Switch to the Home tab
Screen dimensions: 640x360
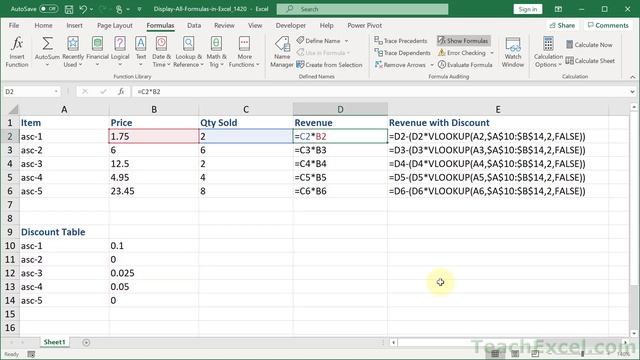pyautogui.click(x=43, y=25)
